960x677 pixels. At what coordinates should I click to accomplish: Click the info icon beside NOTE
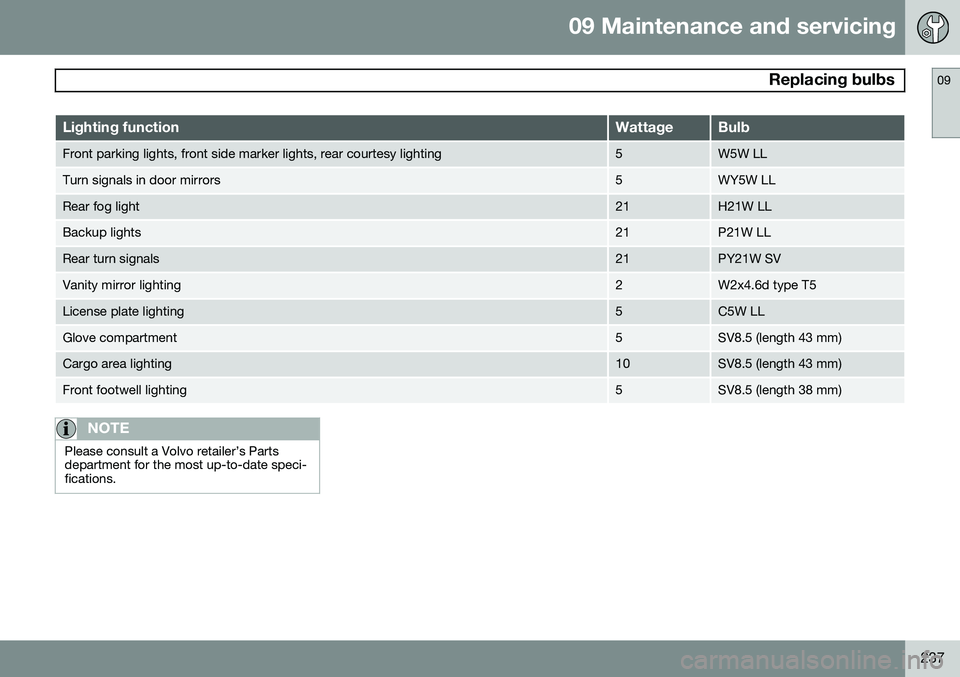(x=66, y=428)
